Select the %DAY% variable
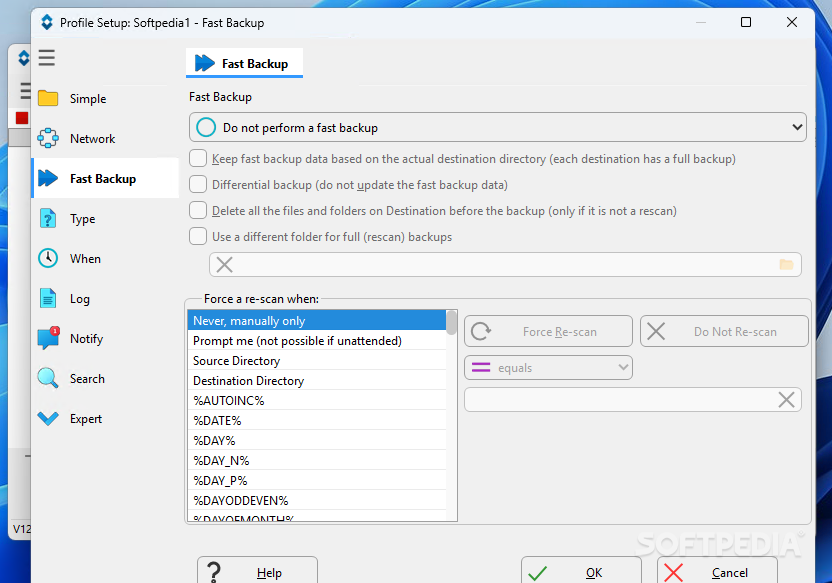The height and width of the screenshot is (583, 832). point(317,441)
